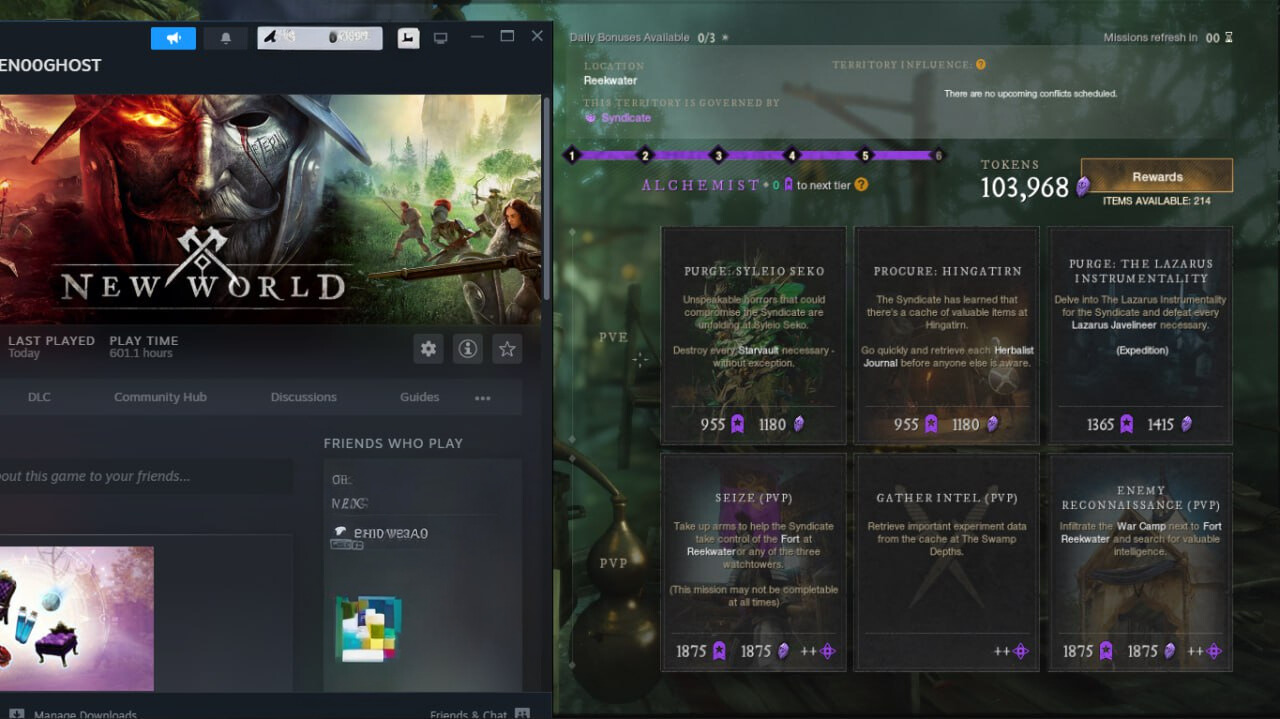Image resolution: width=1280 pixels, height=719 pixels.
Task: Expand the three-dots more links menu
Action: (x=483, y=398)
